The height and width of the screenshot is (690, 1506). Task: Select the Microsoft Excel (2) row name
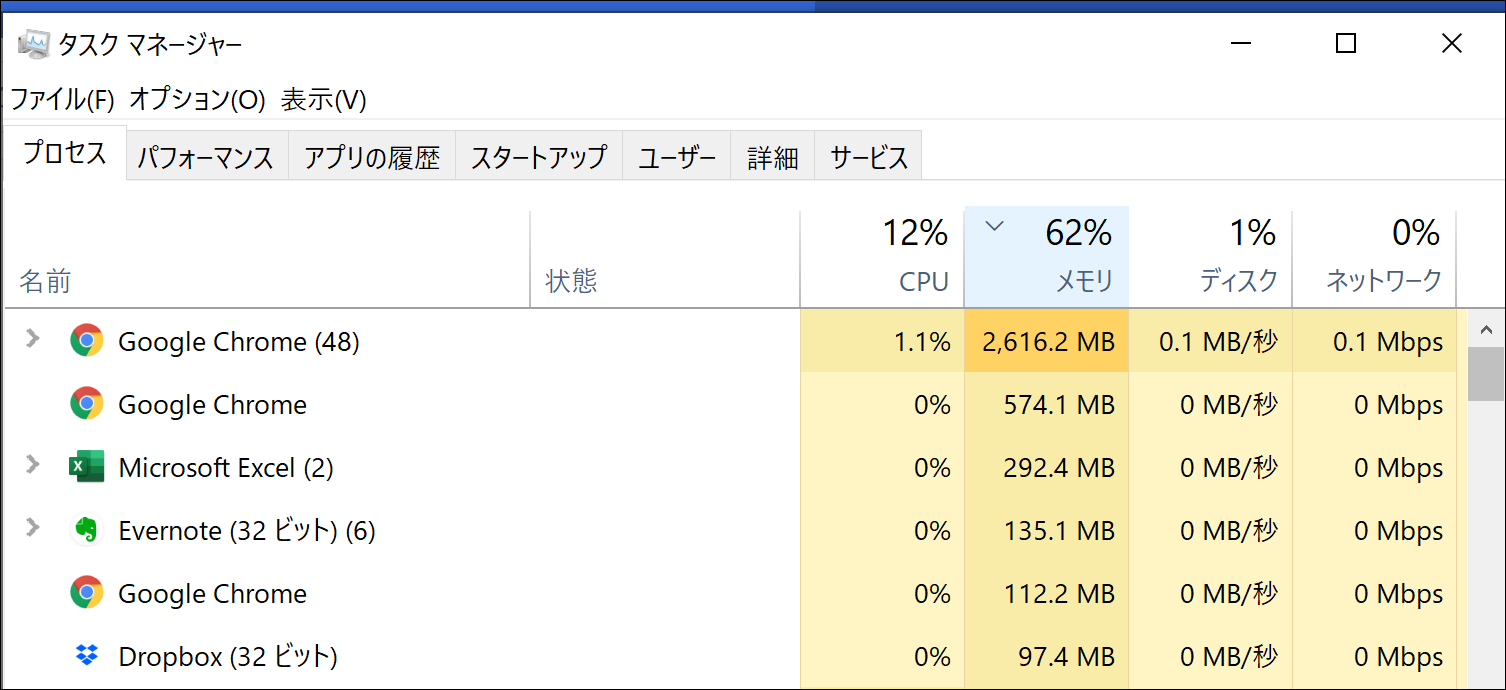click(x=226, y=468)
